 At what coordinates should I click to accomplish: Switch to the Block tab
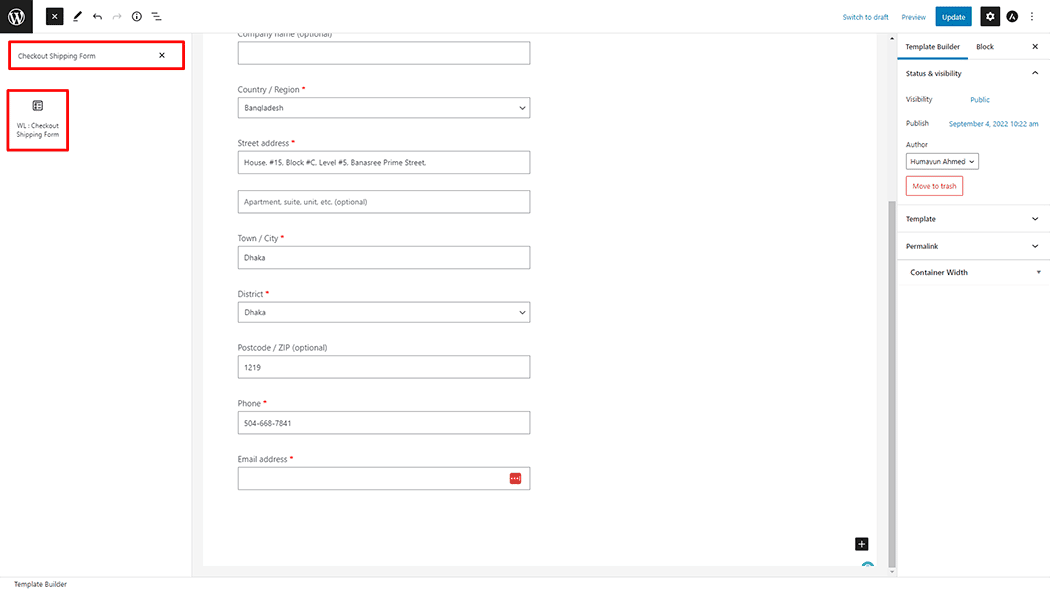pos(985,47)
